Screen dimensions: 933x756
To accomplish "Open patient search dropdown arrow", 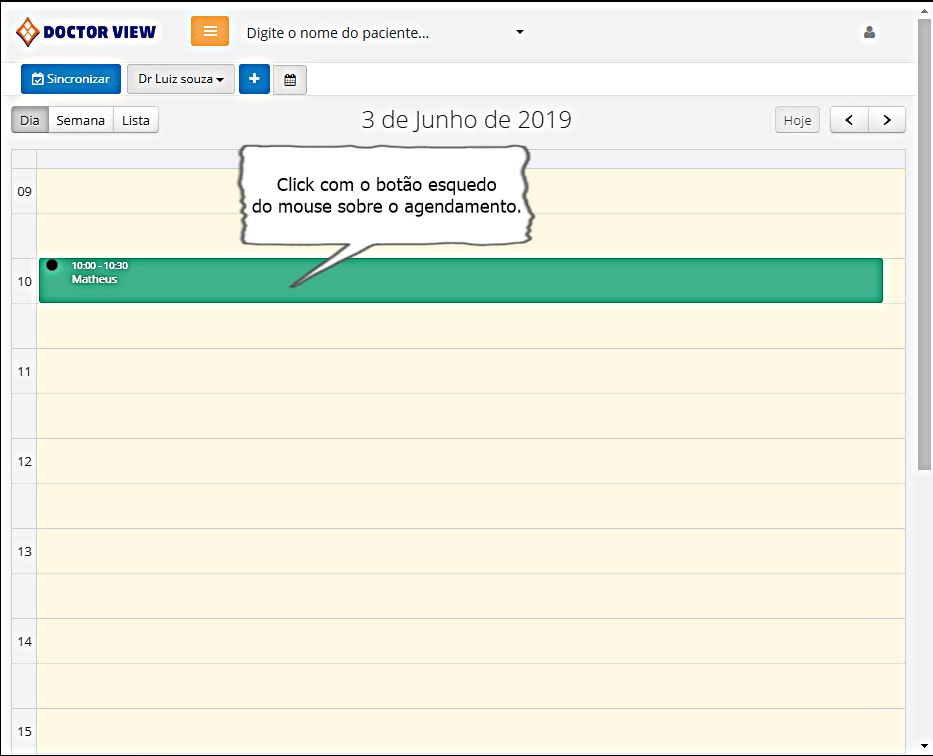I will 520,32.
